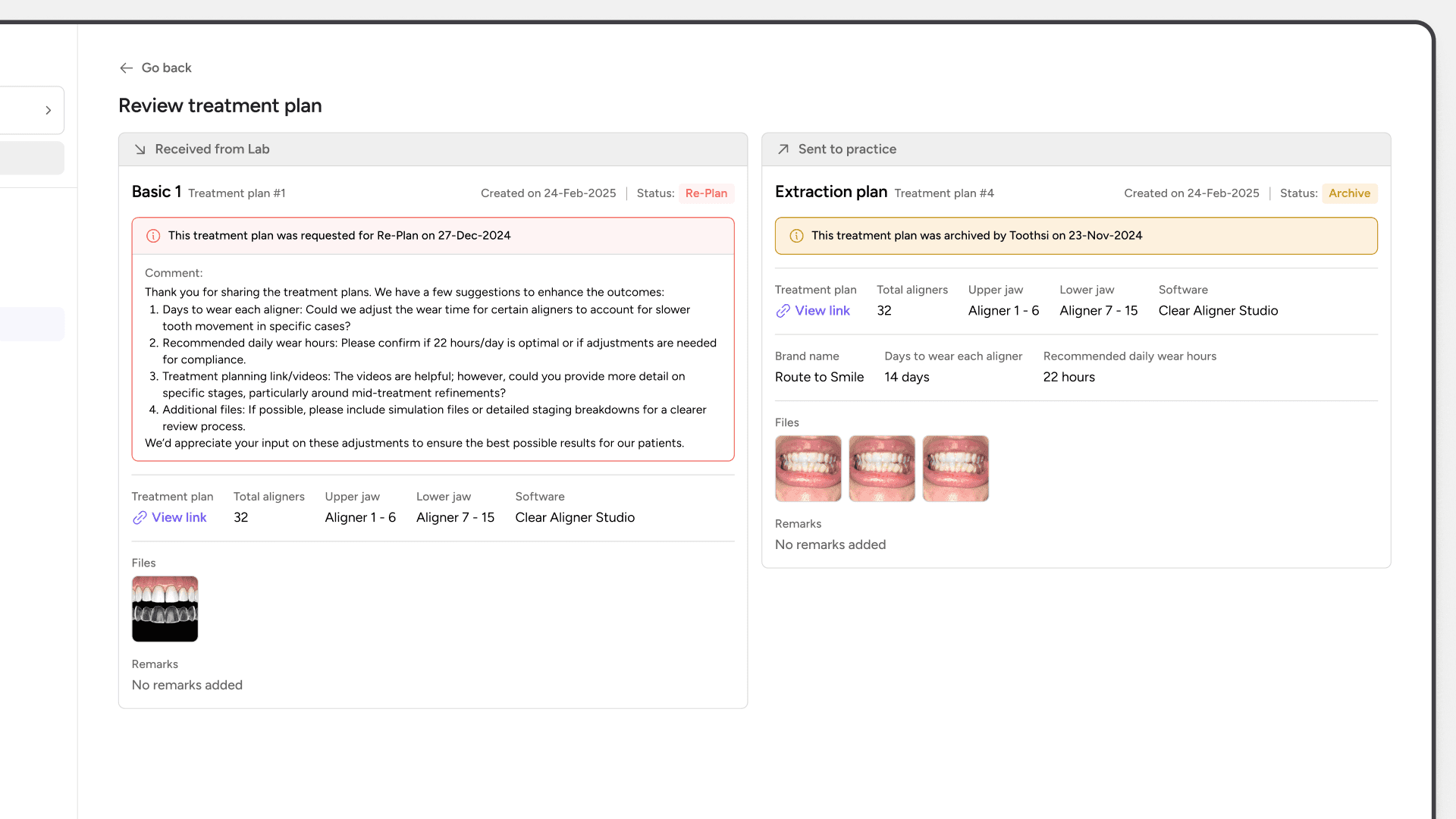Click the Sent to practice arrow icon
This screenshot has height=819, width=1456.
click(x=783, y=150)
